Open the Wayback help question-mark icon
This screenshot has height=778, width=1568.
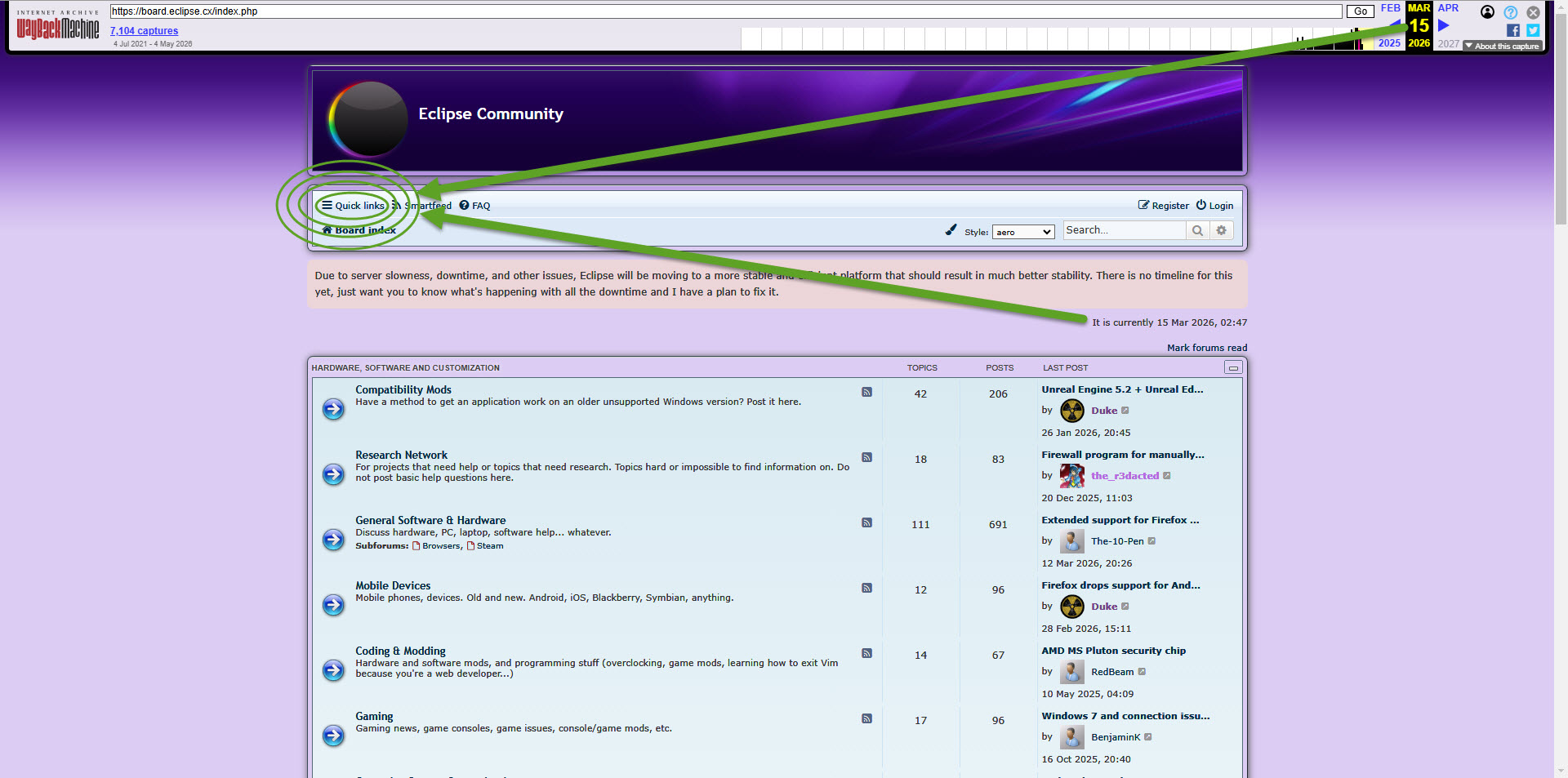1511,12
